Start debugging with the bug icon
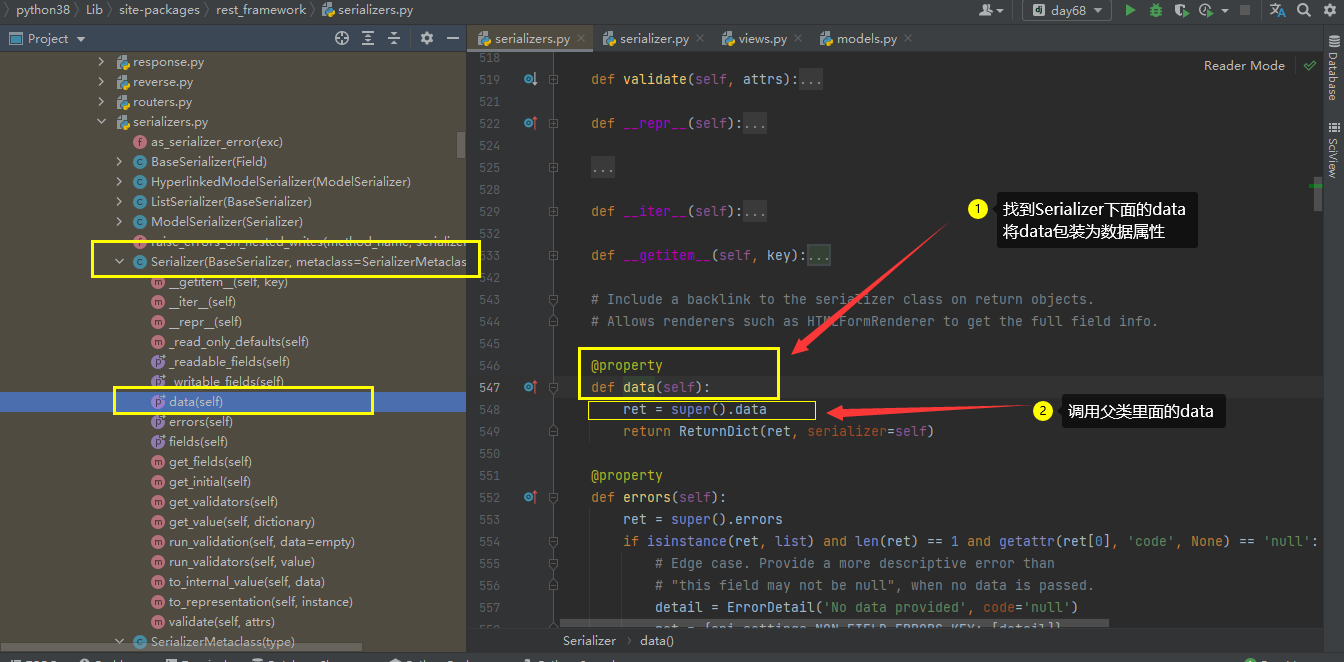The height and width of the screenshot is (662, 1344). click(x=1155, y=10)
